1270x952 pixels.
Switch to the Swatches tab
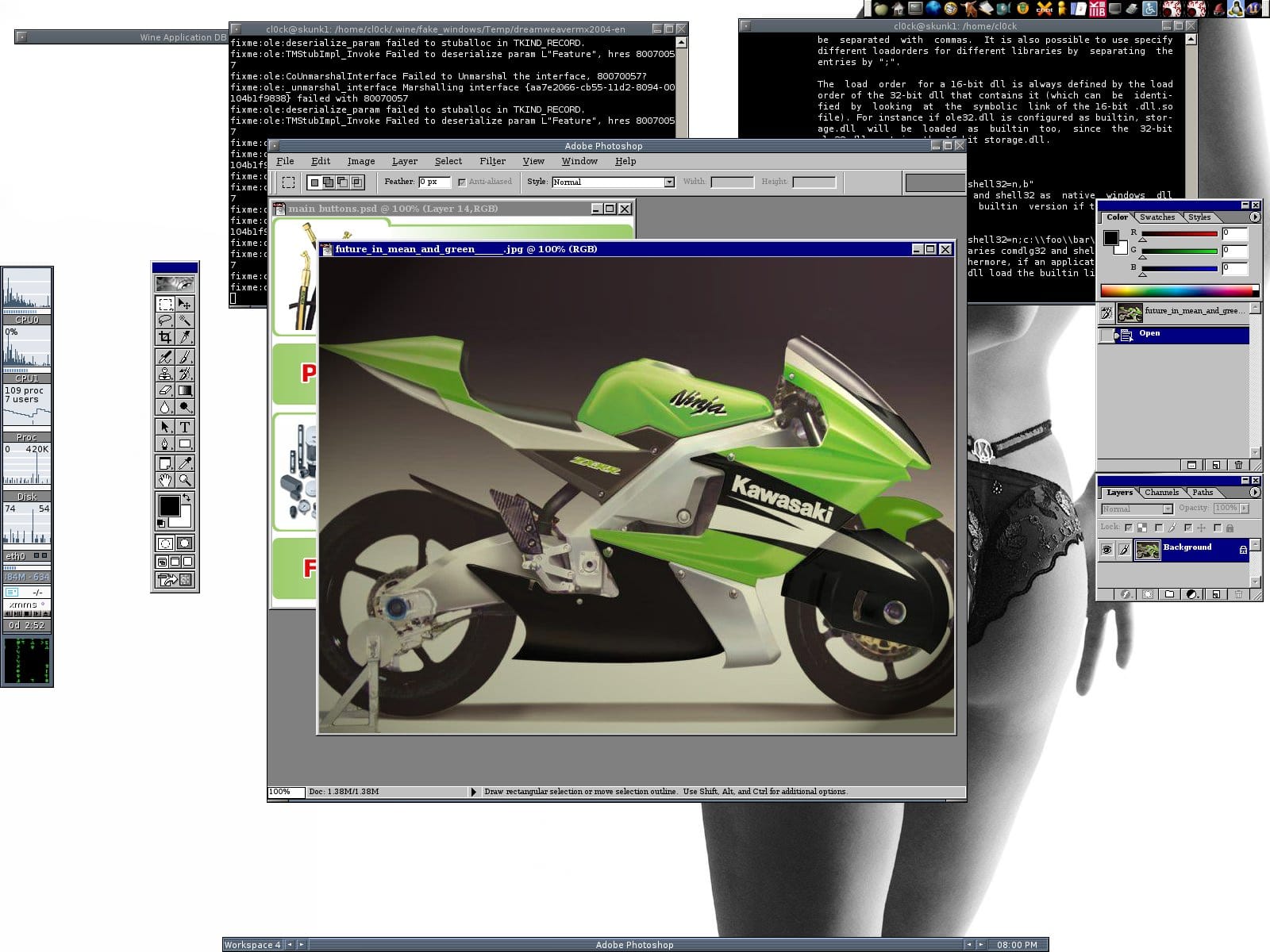pyautogui.click(x=1157, y=217)
